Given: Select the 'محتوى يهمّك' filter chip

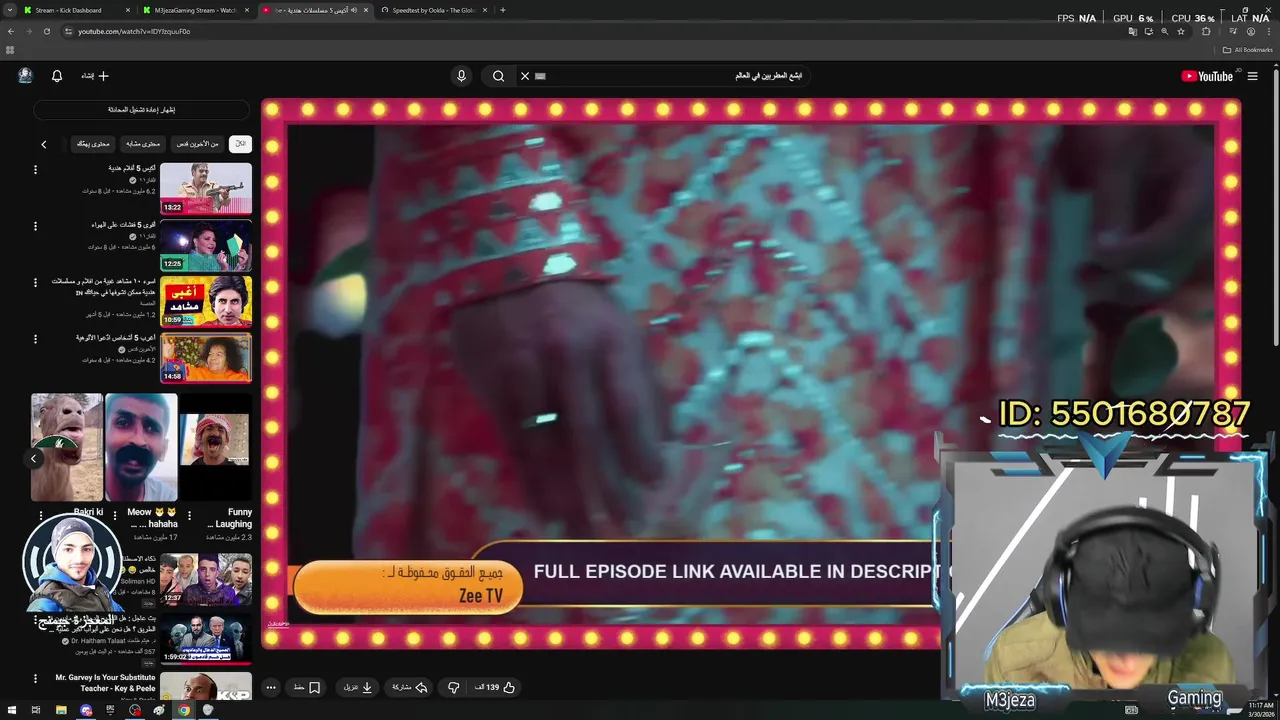Looking at the screenshot, I should pos(93,144).
